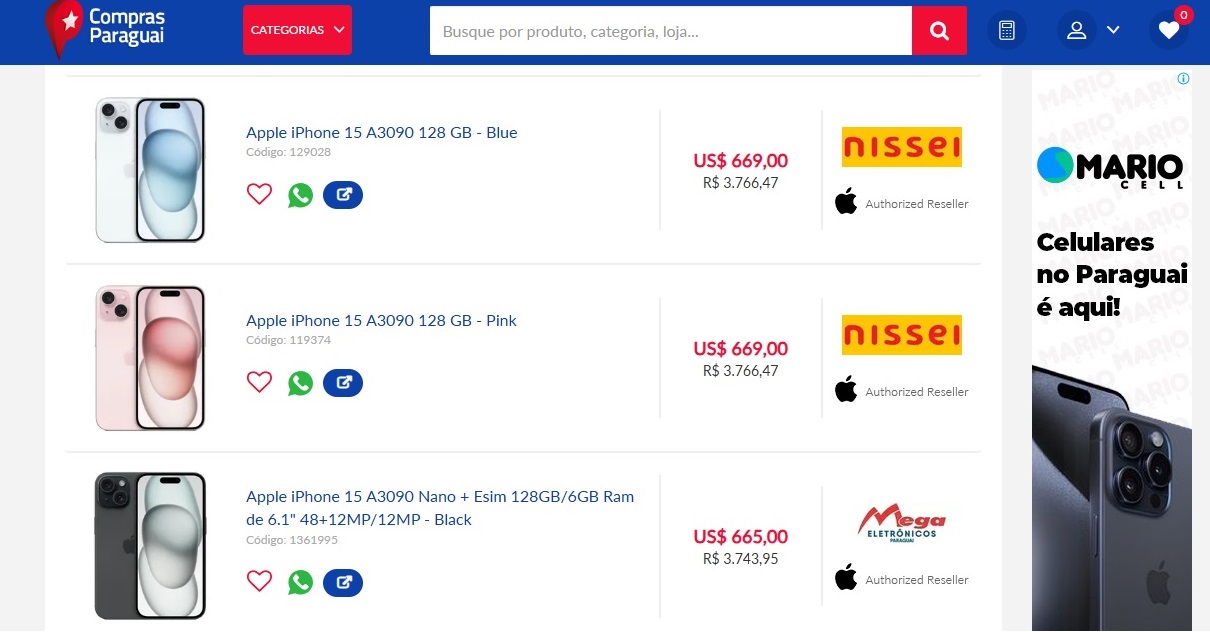Expand the Categorias dropdown
This screenshot has width=1210, height=632.
click(297, 30)
